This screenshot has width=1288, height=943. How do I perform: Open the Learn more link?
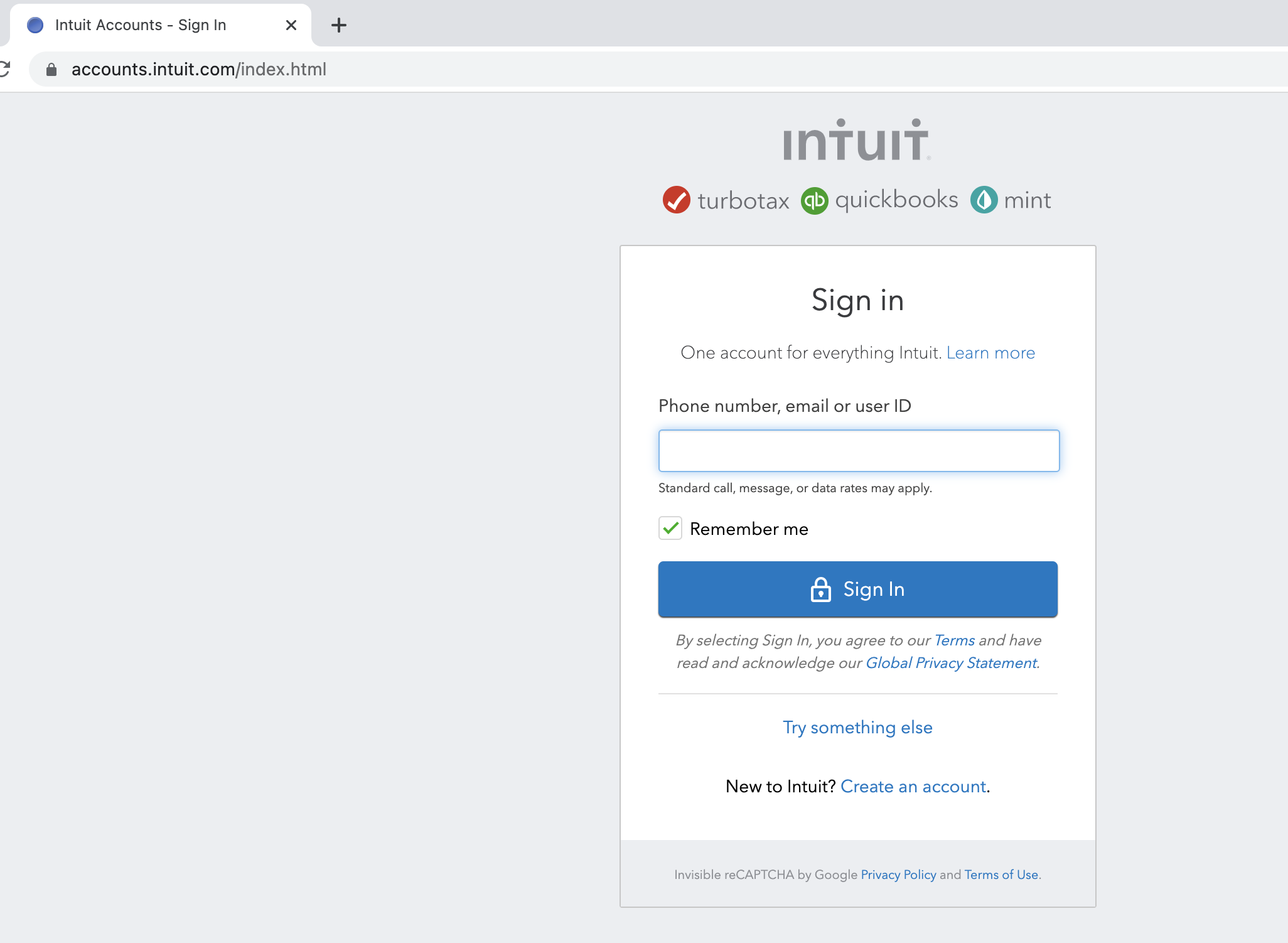[989, 353]
